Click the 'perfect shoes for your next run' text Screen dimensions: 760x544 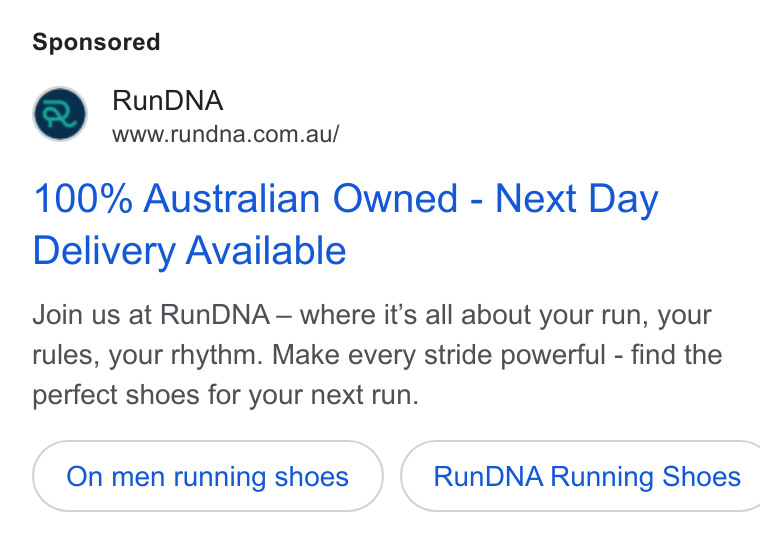223,395
